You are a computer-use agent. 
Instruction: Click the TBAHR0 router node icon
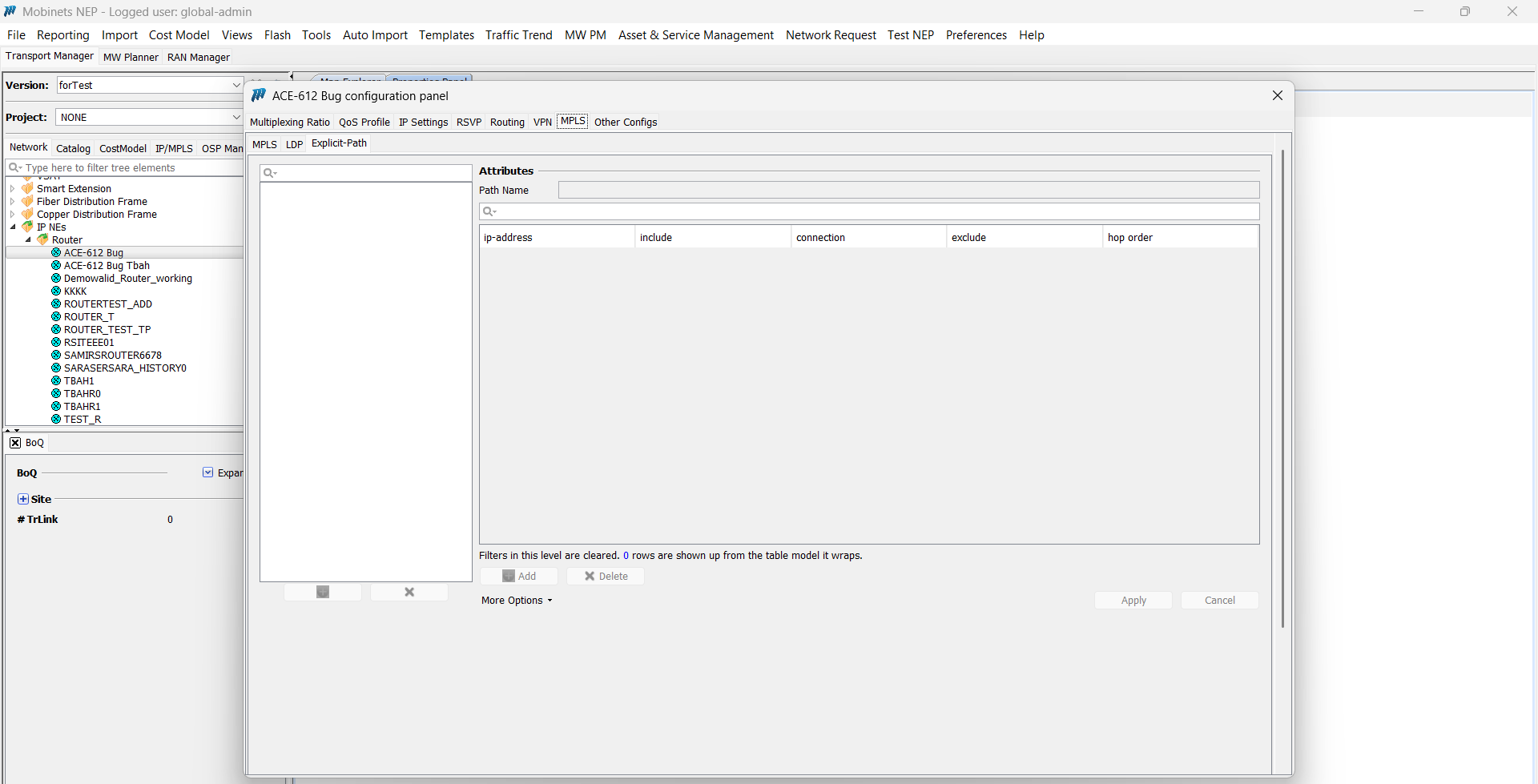click(56, 394)
